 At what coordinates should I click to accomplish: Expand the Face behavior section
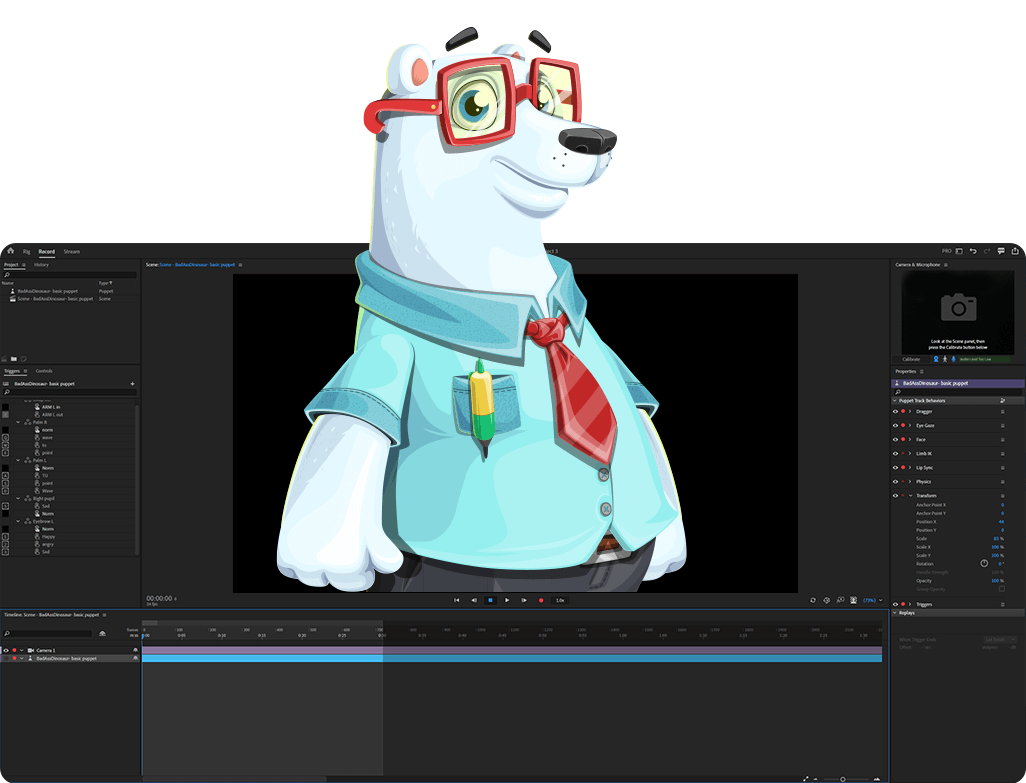click(x=910, y=439)
